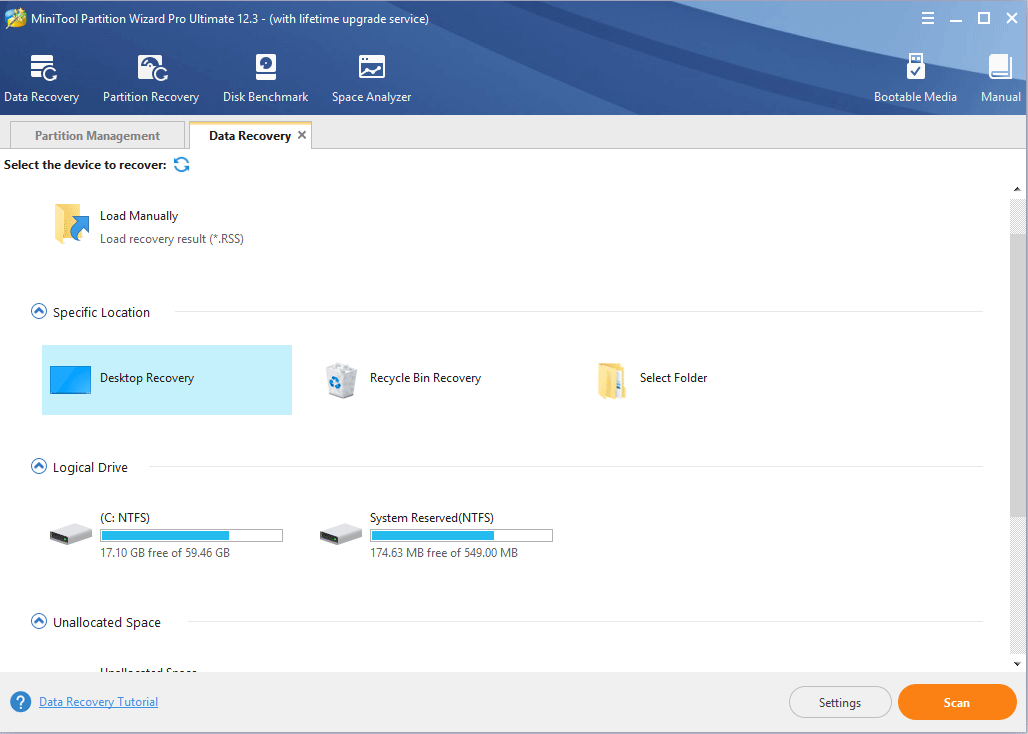
Task: Close the Data Recovery tab
Action: coord(302,134)
